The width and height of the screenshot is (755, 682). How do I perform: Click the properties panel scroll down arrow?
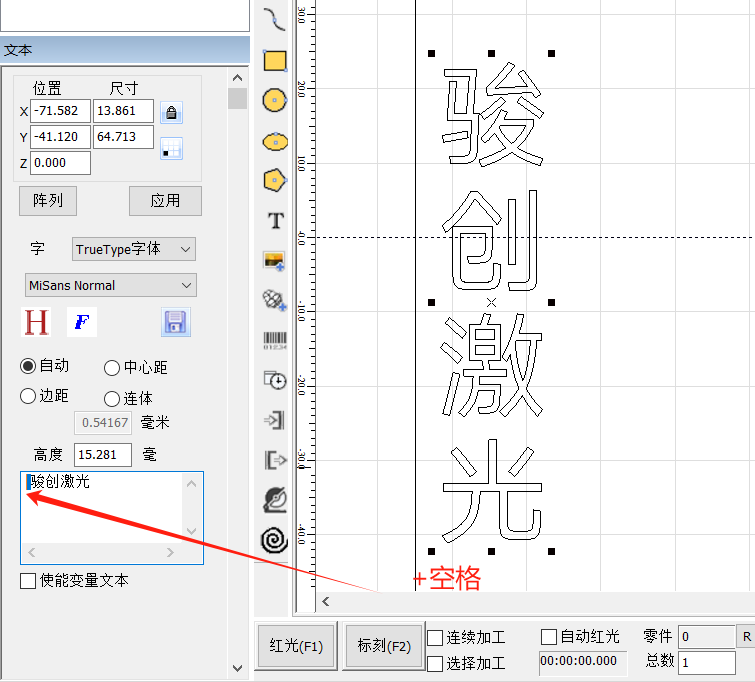[237, 668]
